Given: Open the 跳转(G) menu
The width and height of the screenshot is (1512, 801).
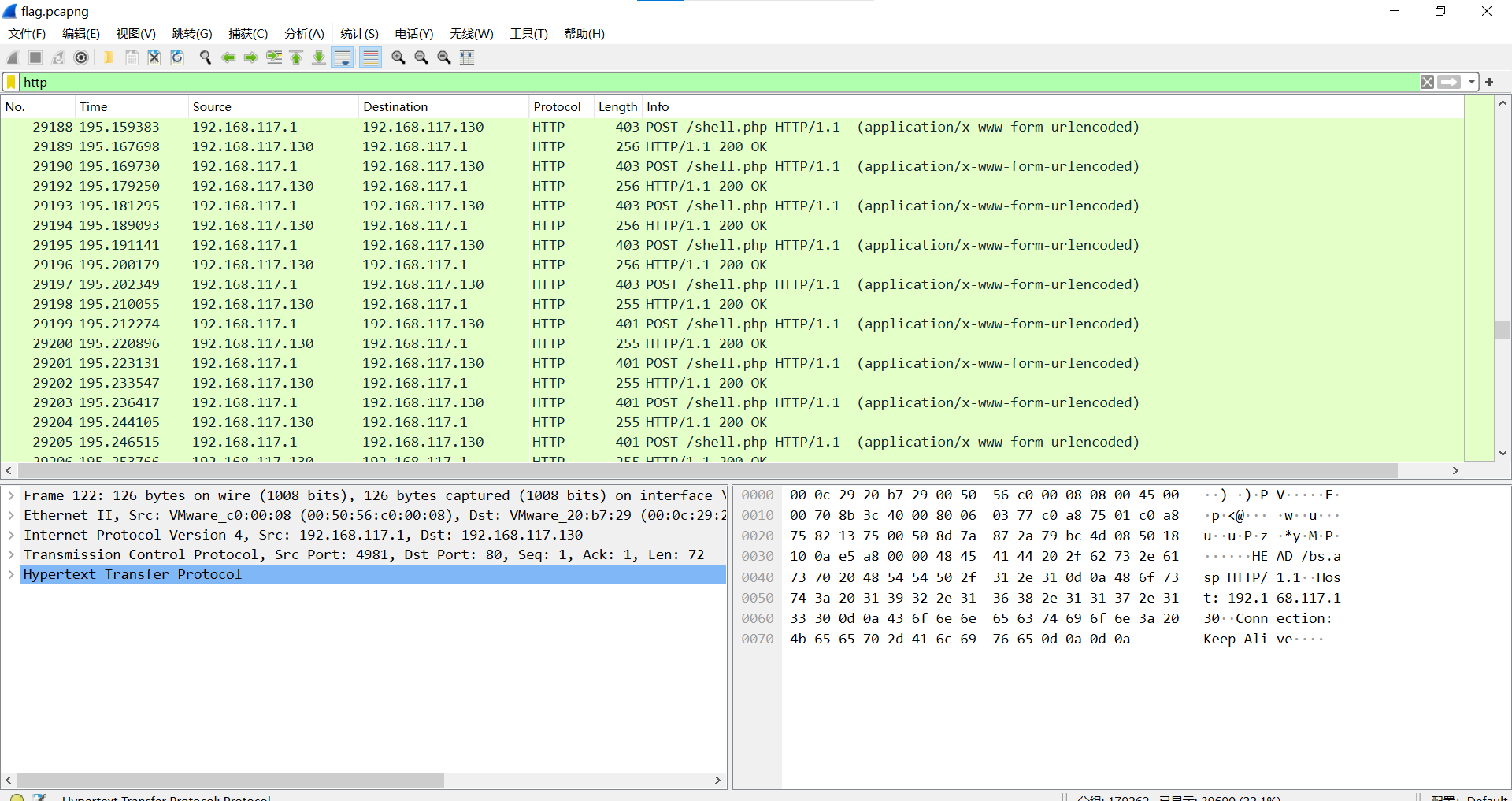Looking at the screenshot, I should point(192,34).
